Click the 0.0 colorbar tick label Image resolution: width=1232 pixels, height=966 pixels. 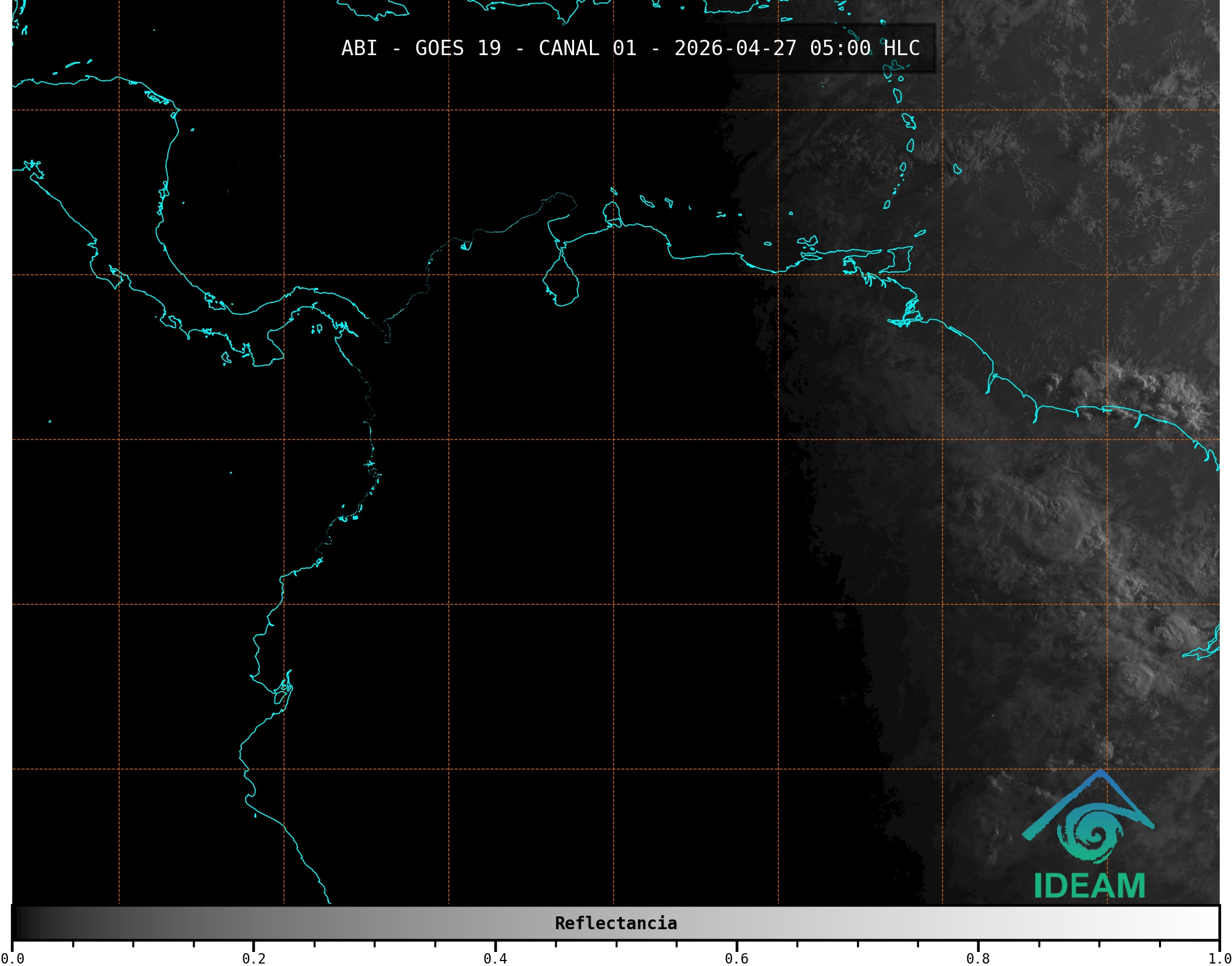click(x=12, y=959)
